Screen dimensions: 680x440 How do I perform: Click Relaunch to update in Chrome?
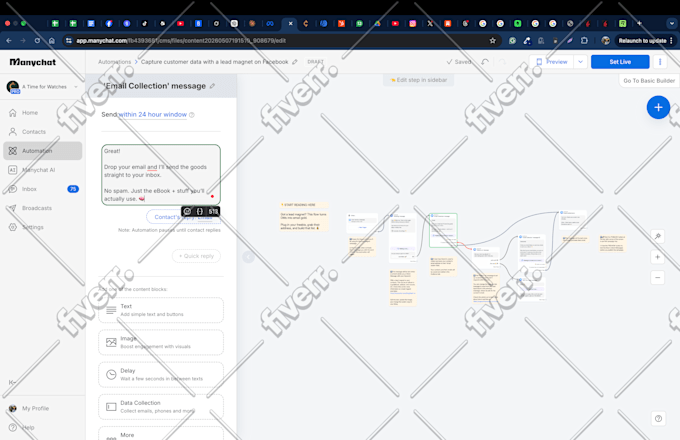[x=642, y=41]
